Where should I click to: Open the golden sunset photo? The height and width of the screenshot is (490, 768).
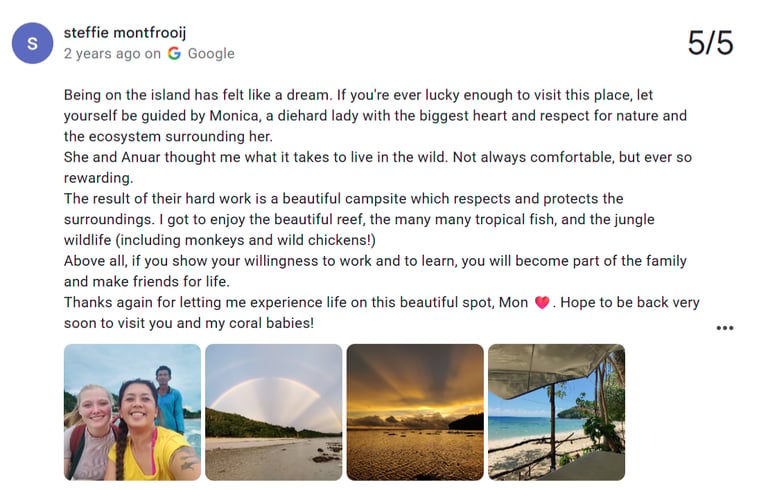pos(415,412)
